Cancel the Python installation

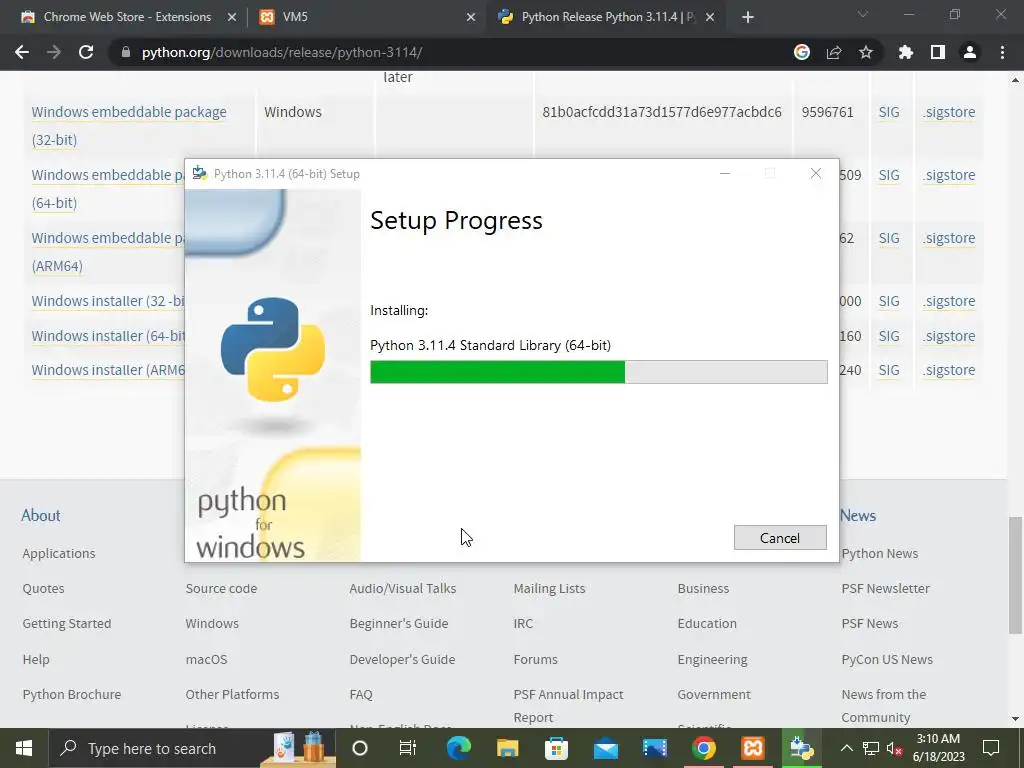(780, 537)
